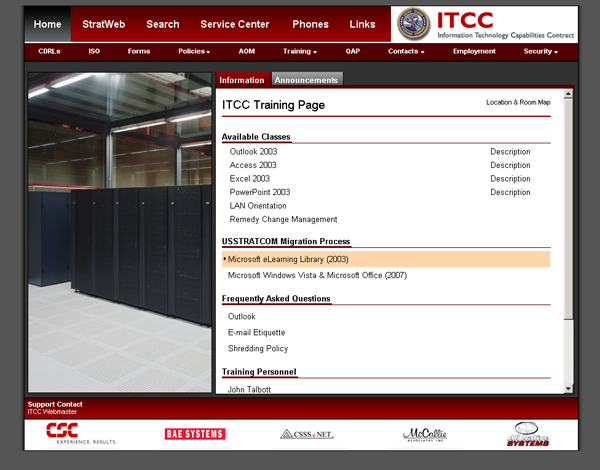Image resolution: width=600 pixels, height=470 pixels.
Task: Open the Contacts dropdown menu
Action: 406,51
